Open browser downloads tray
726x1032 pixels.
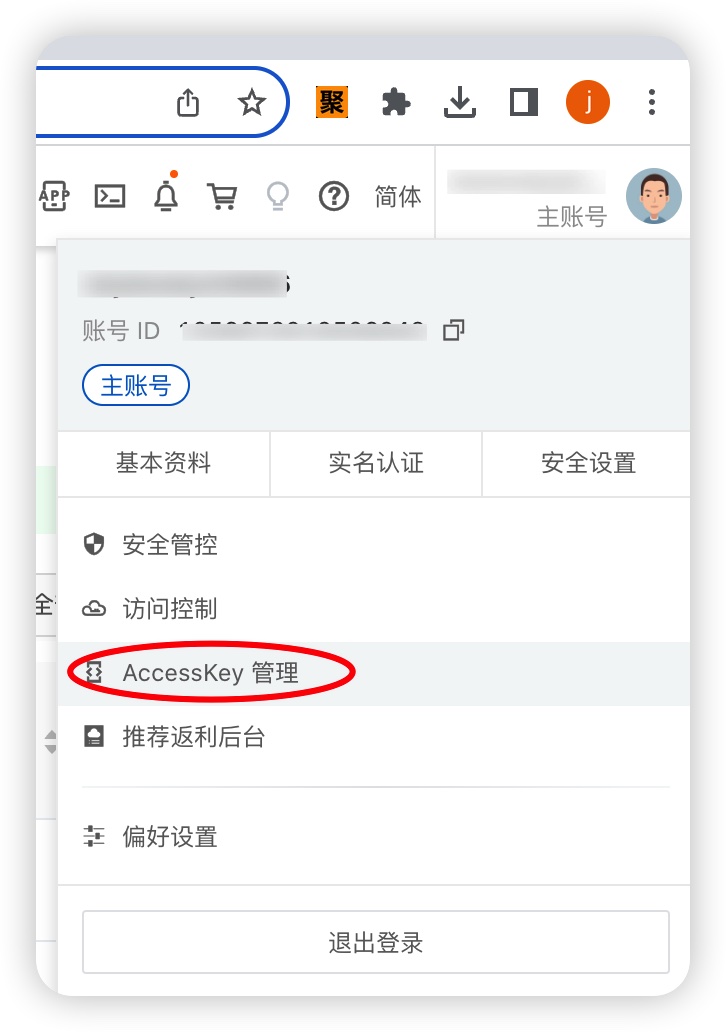tap(459, 103)
